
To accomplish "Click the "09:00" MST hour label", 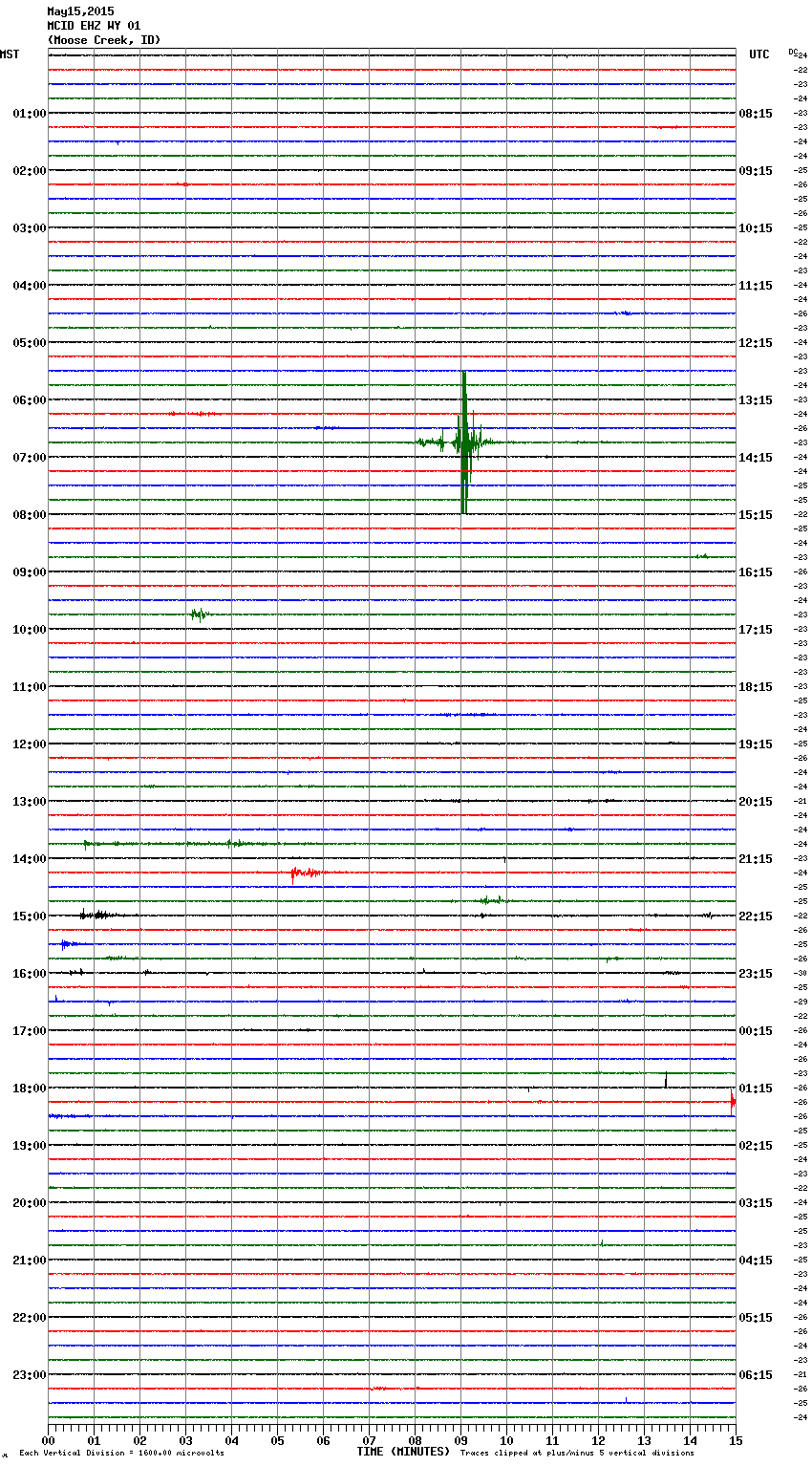I will [29, 572].
